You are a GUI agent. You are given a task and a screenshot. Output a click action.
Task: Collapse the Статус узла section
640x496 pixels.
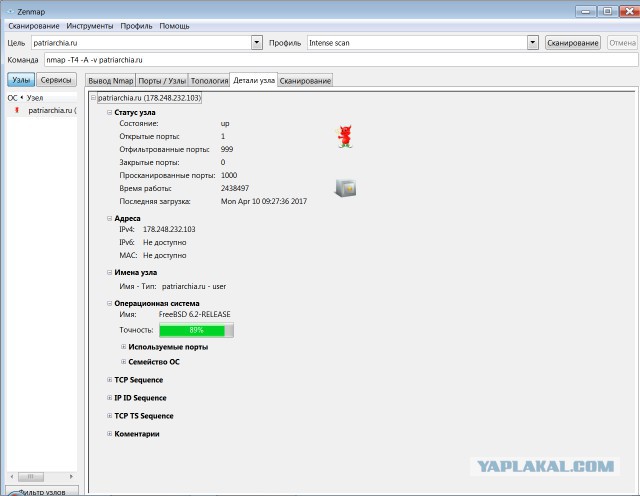click(109, 112)
